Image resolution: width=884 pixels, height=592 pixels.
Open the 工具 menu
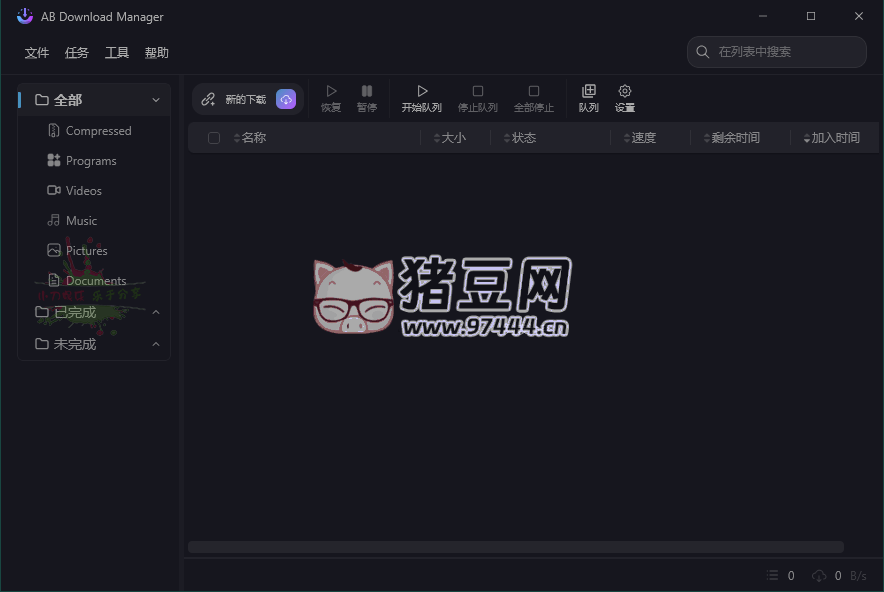point(117,53)
